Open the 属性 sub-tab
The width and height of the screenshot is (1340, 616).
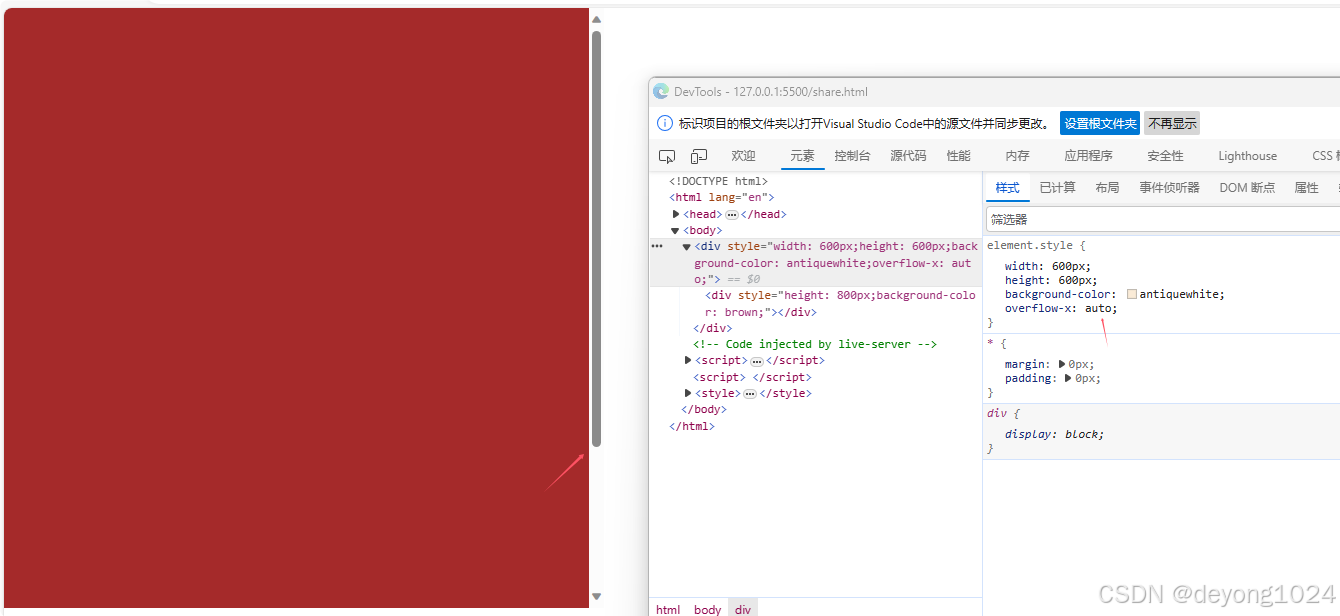[x=1306, y=188]
